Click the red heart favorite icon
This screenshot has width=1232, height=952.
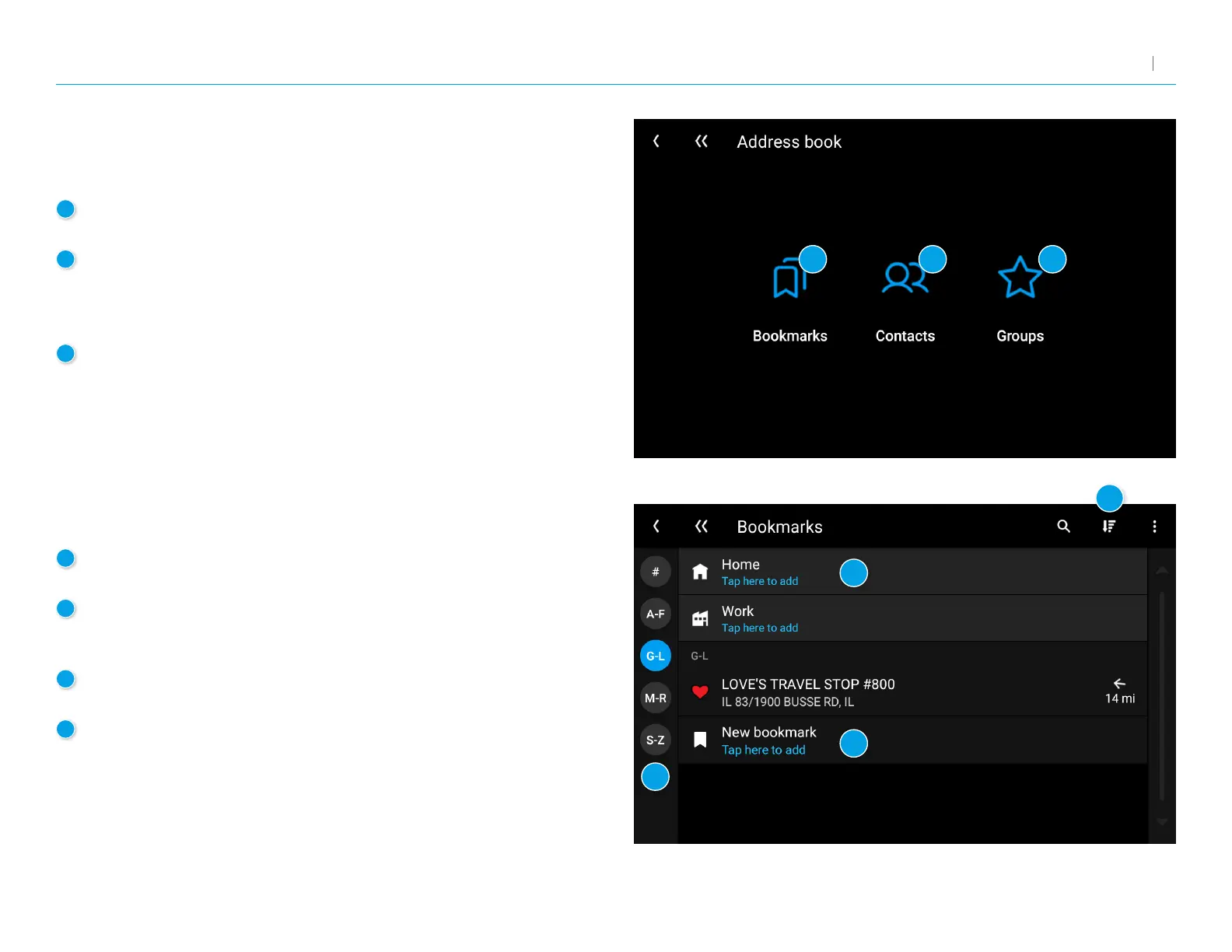click(700, 691)
